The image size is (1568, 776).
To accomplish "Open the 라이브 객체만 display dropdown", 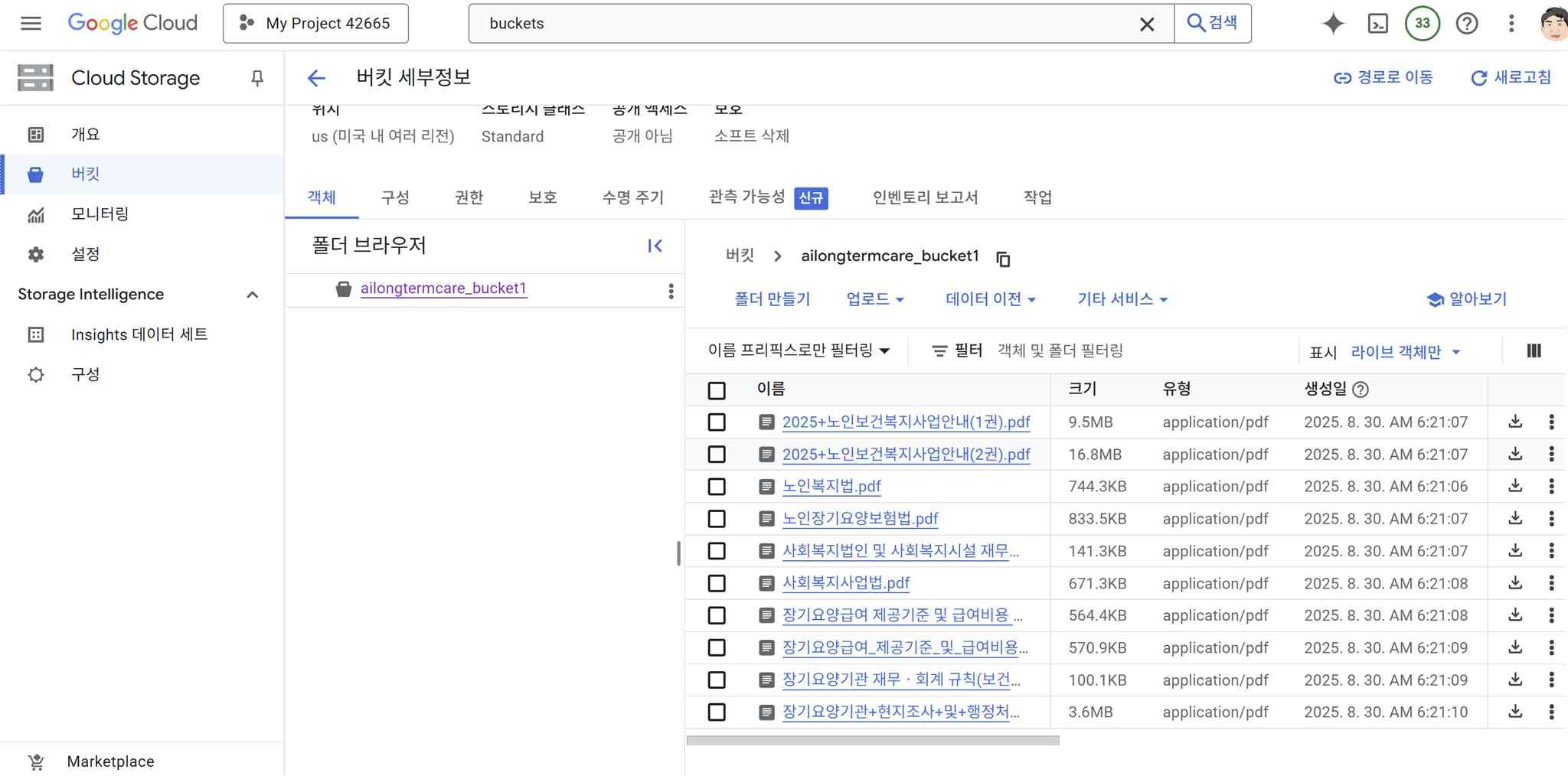I will point(1406,352).
